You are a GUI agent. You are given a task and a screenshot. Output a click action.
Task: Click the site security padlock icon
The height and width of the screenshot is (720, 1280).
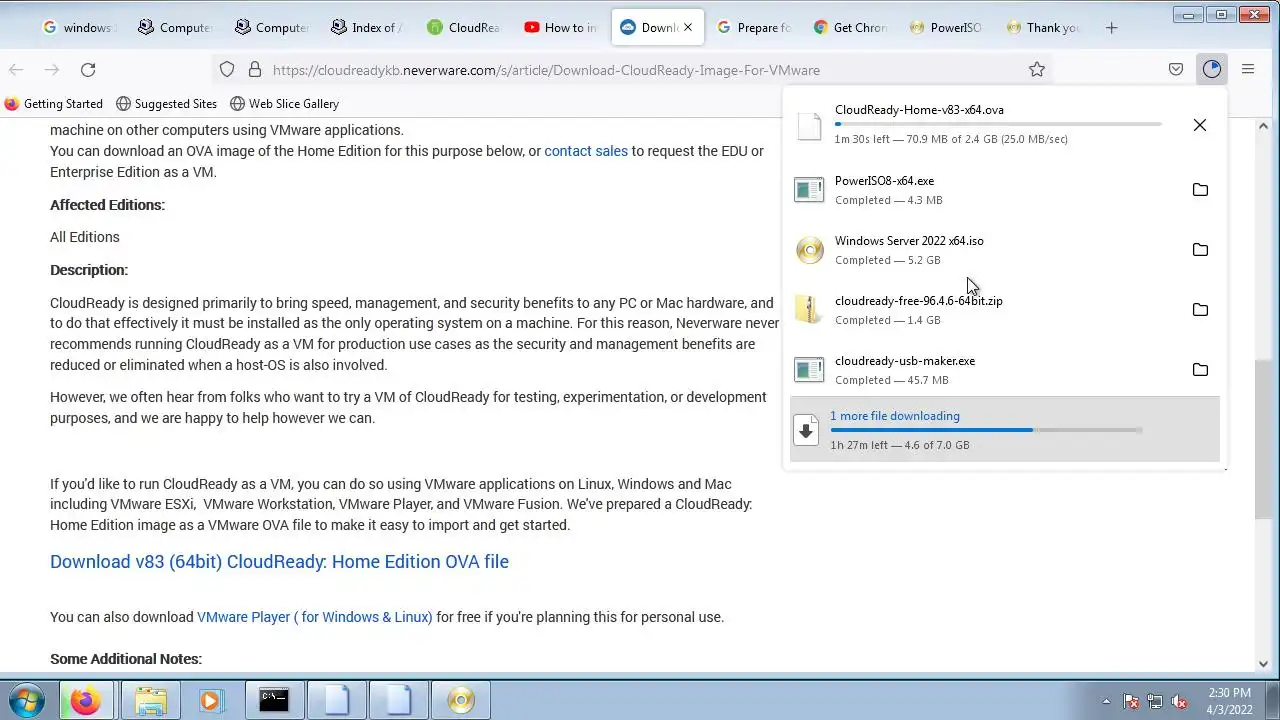tap(254, 69)
